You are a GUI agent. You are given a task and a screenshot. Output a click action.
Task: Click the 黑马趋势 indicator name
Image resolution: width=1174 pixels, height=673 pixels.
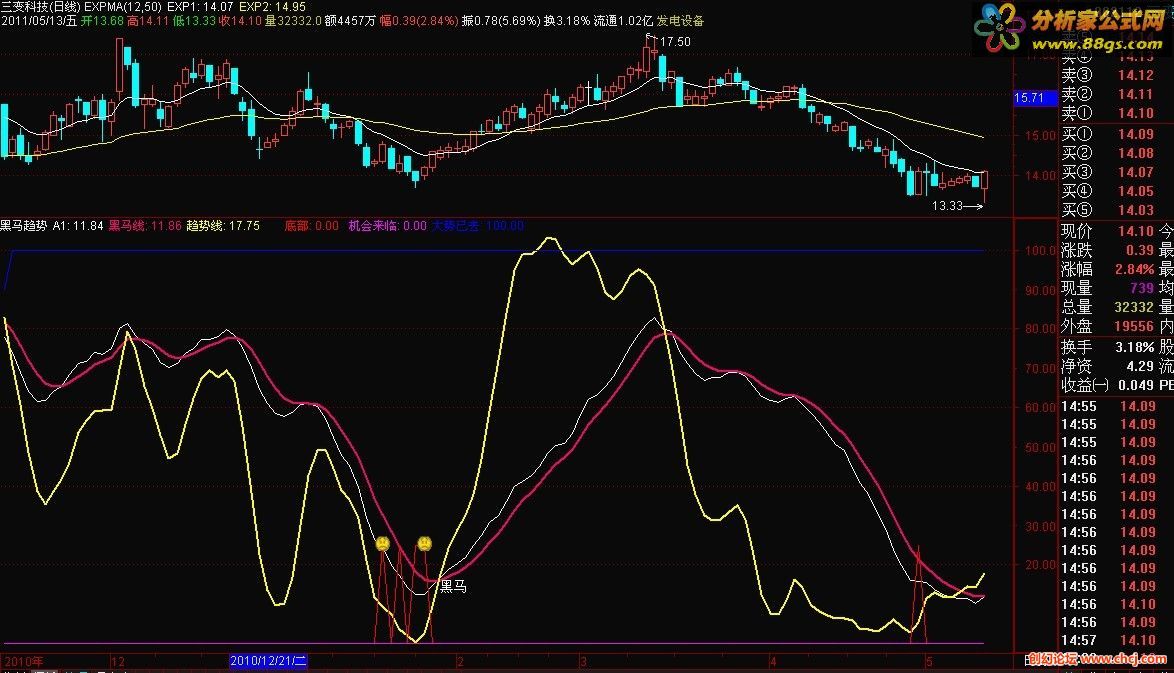pos(24,225)
